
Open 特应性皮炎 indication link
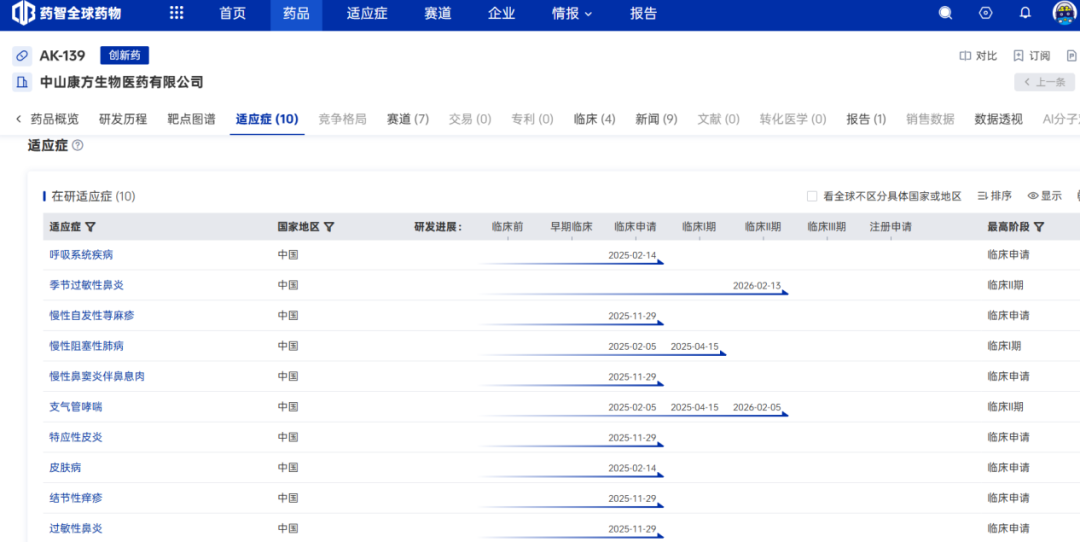(76, 437)
